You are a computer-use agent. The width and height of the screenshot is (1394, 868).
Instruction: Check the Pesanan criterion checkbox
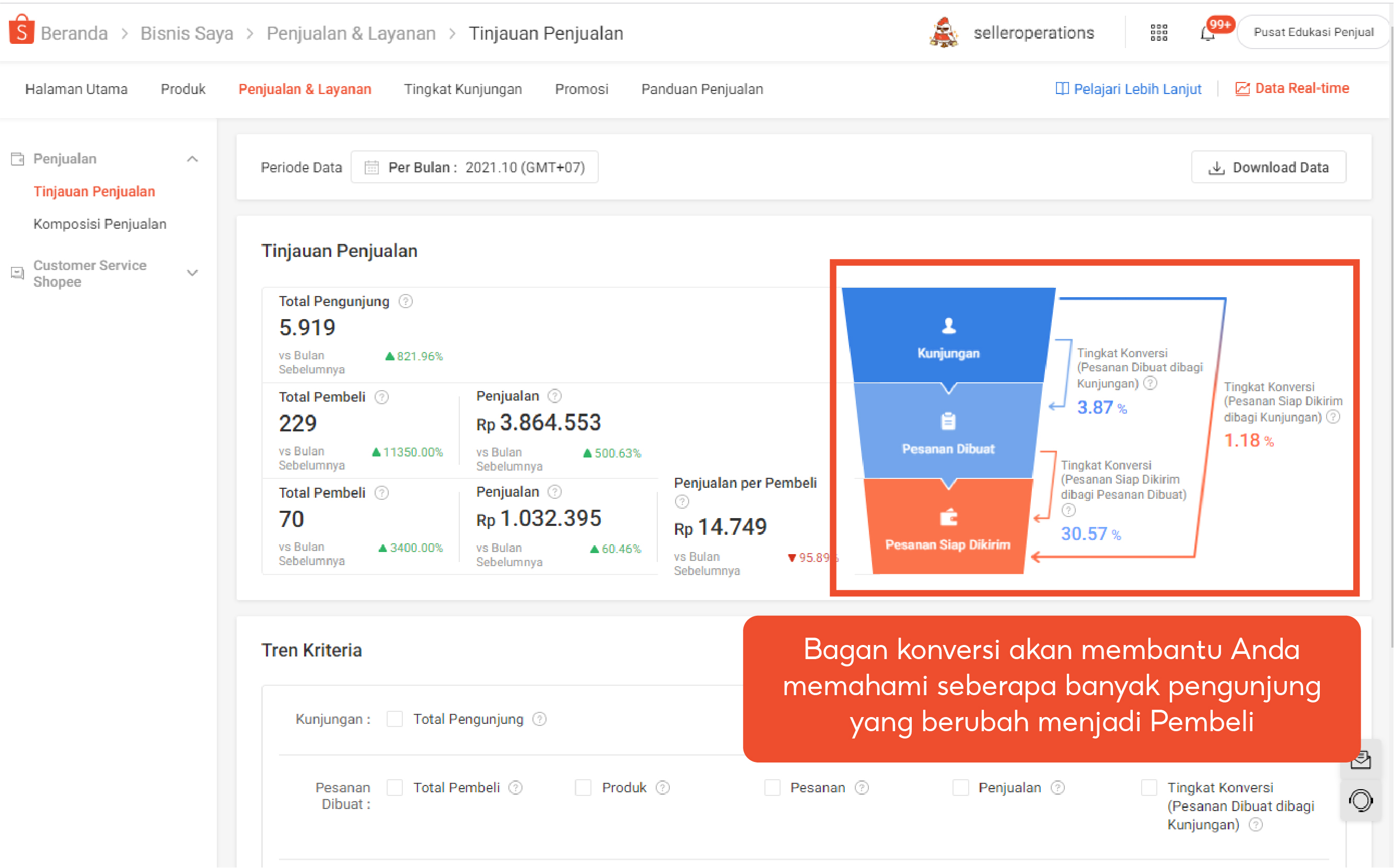pos(772,787)
